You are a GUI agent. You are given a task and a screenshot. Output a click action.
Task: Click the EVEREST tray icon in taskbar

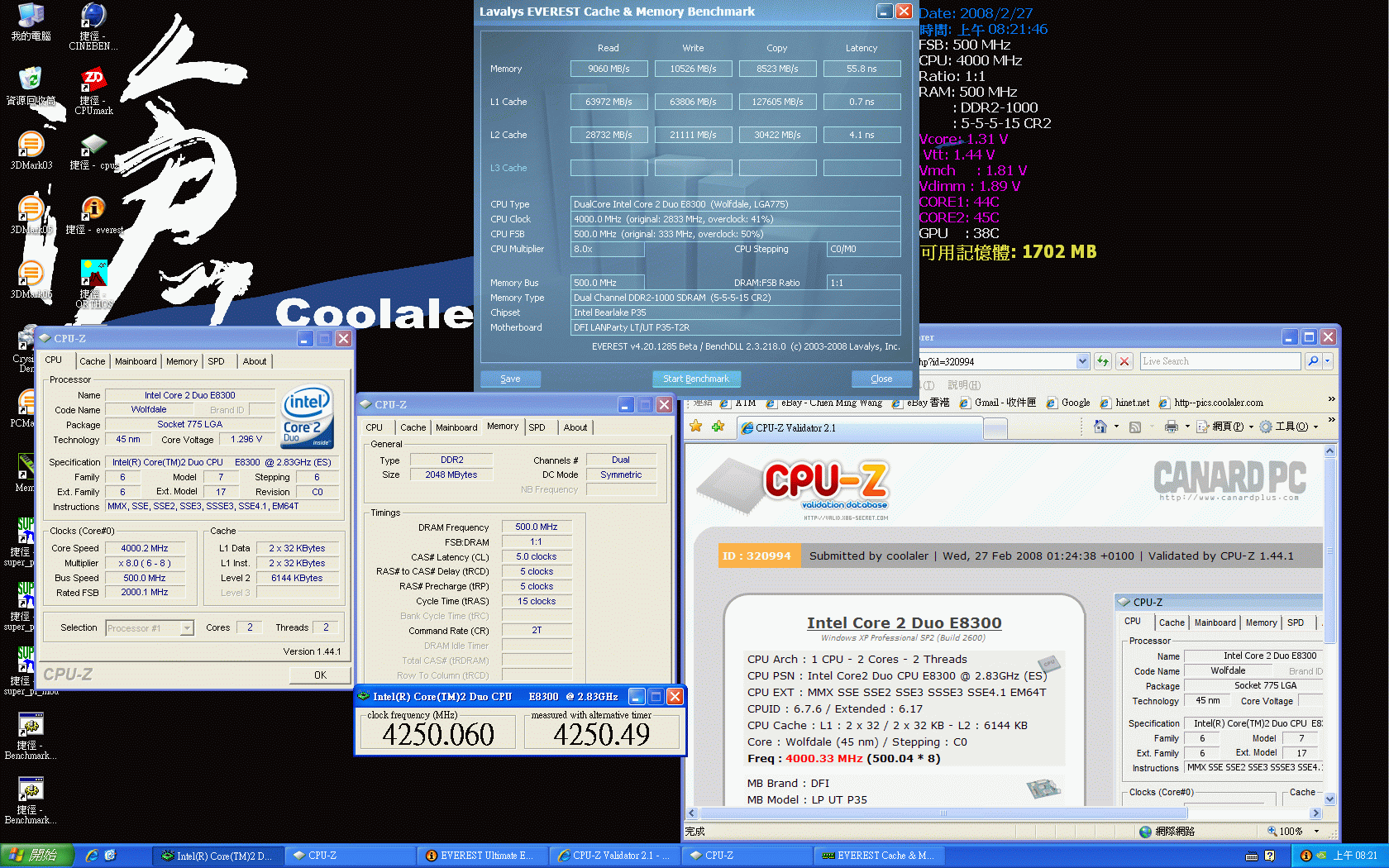[1305, 856]
